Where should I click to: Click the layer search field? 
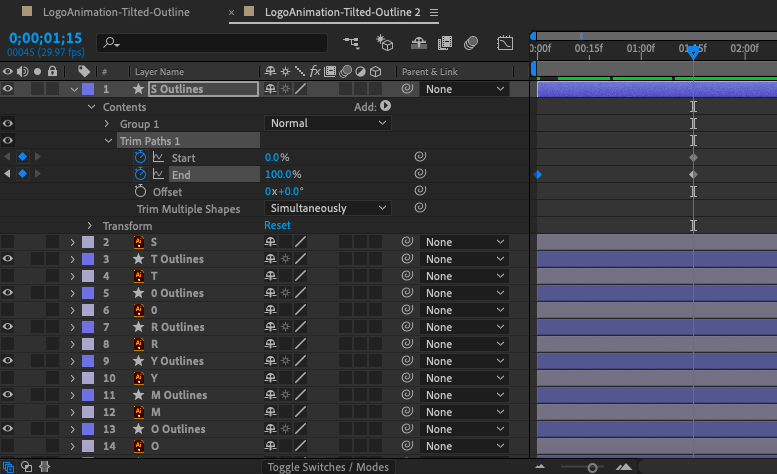tap(215, 43)
